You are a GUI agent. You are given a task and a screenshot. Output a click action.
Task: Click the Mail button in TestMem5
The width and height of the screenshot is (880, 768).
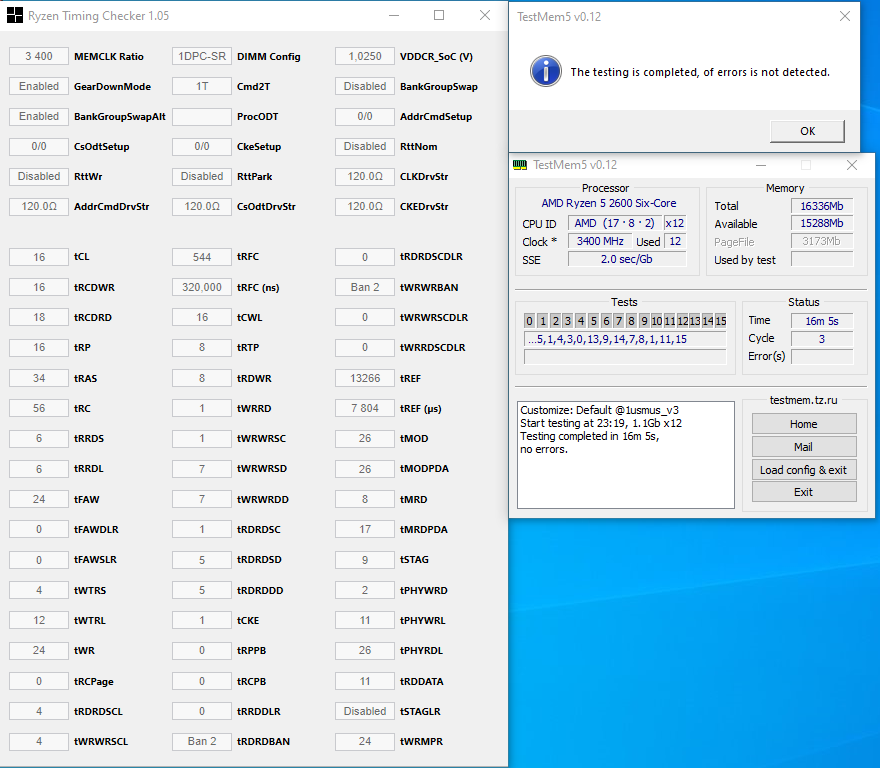click(x=804, y=447)
